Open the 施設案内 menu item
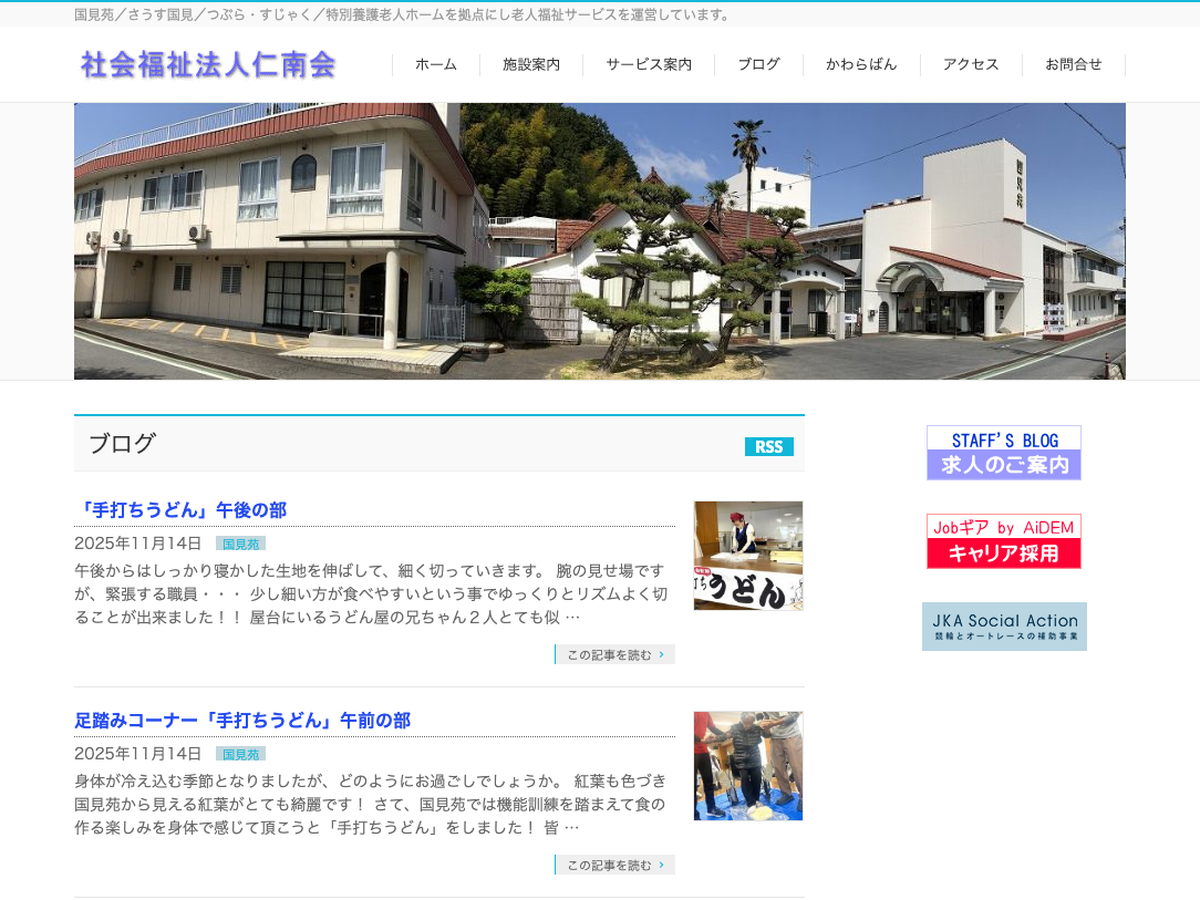 tap(531, 65)
